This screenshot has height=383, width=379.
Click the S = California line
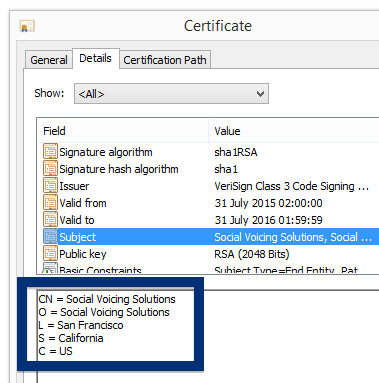pos(71,338)
